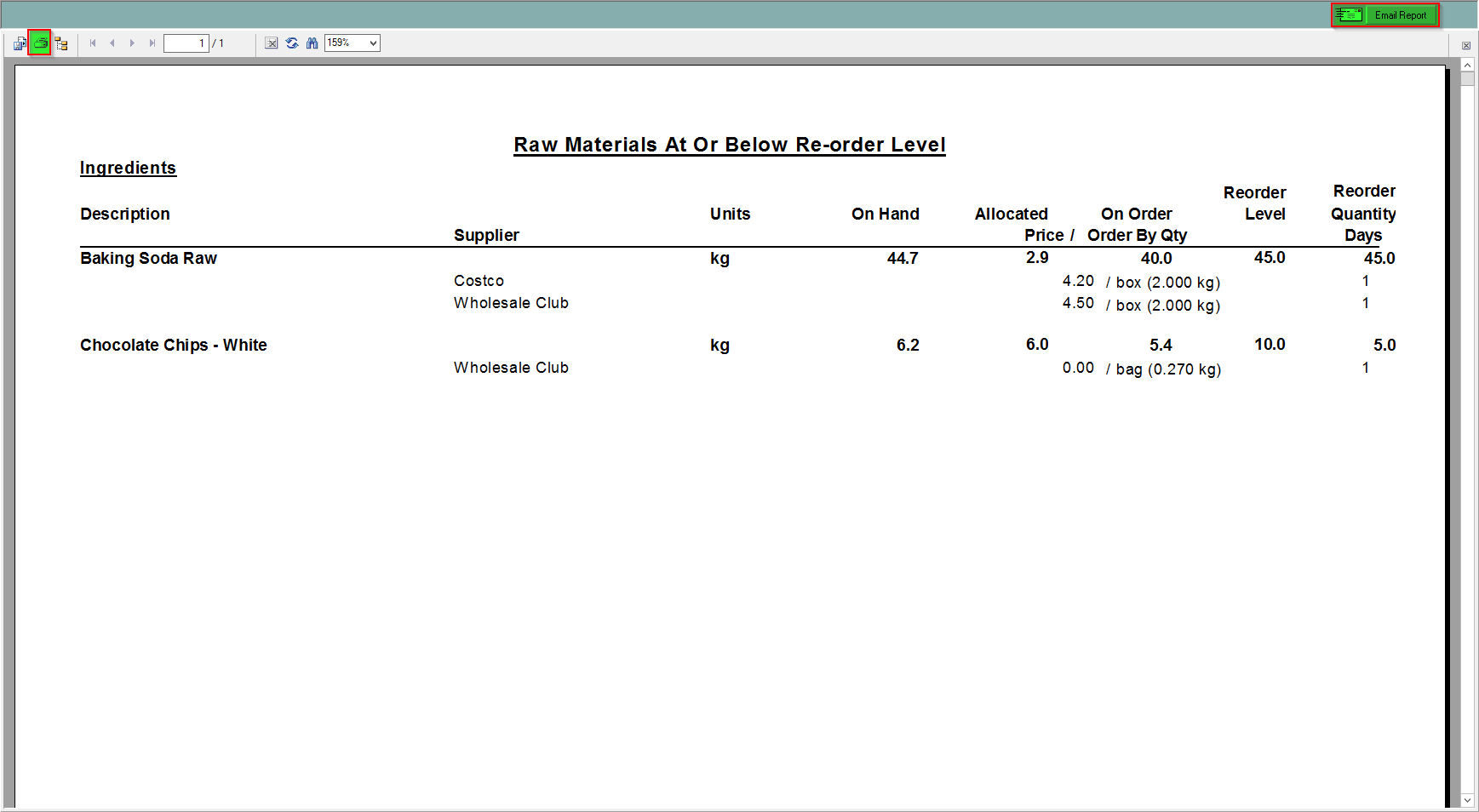Image resolution: width=1479 pixels, height=812 pixels.
Task: Click the report title Raw Materials heading
Action: click(x=730, y=145)
